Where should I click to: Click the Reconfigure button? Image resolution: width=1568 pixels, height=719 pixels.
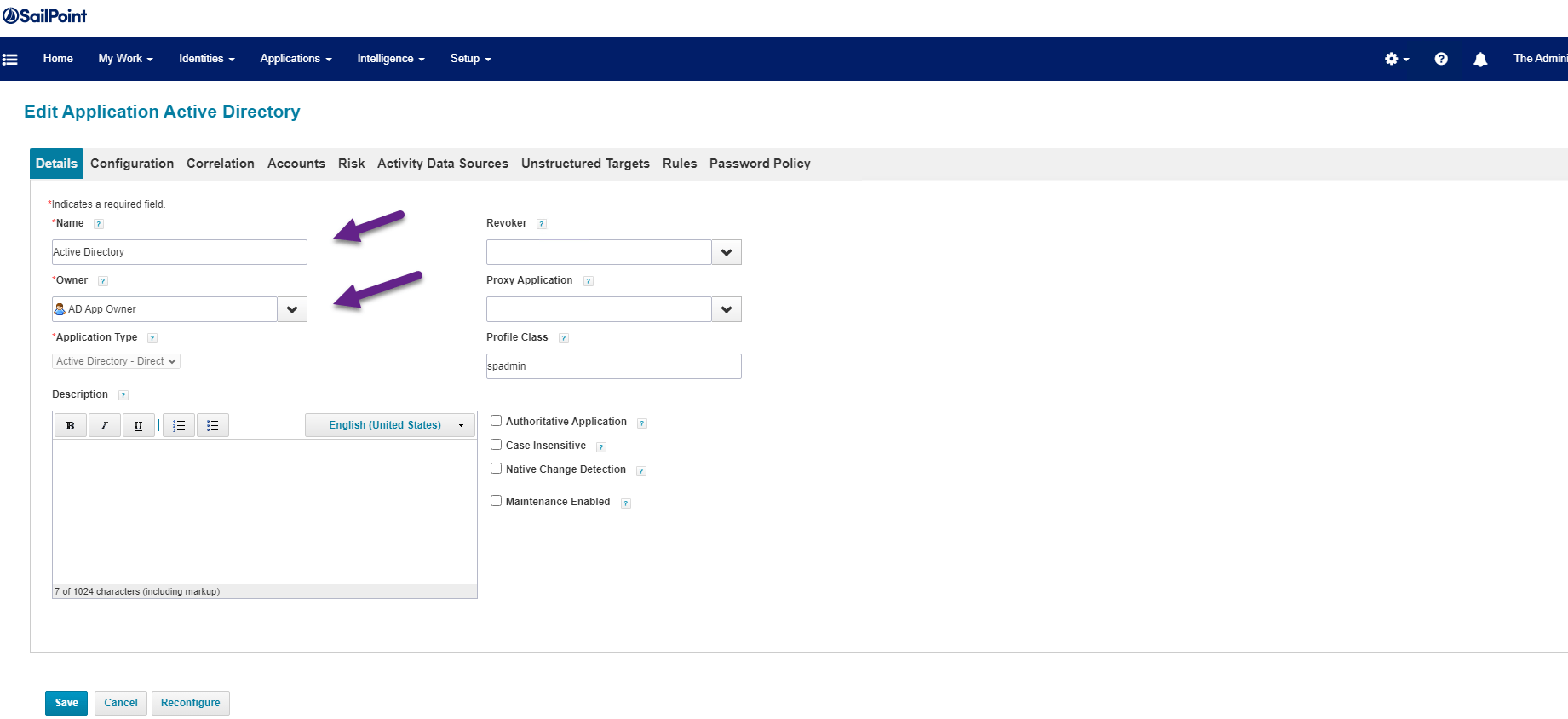[191, 703]
